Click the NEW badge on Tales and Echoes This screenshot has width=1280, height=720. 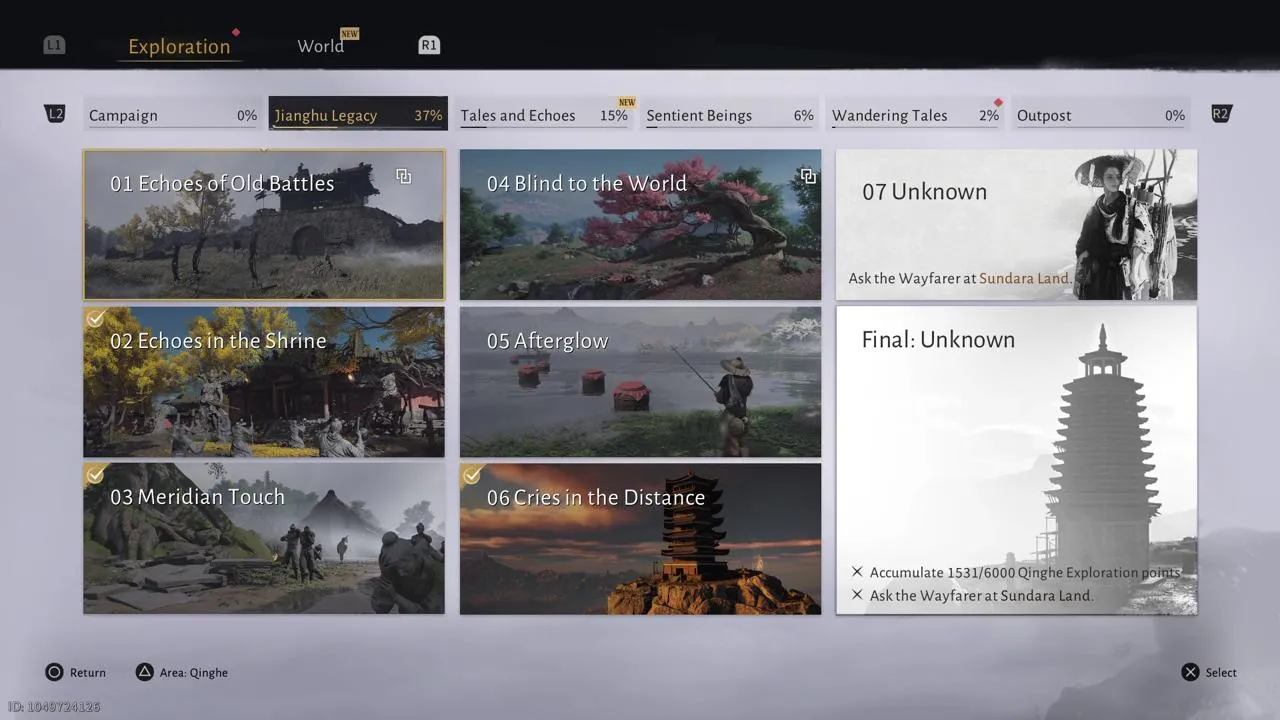(x=627, y=102)
